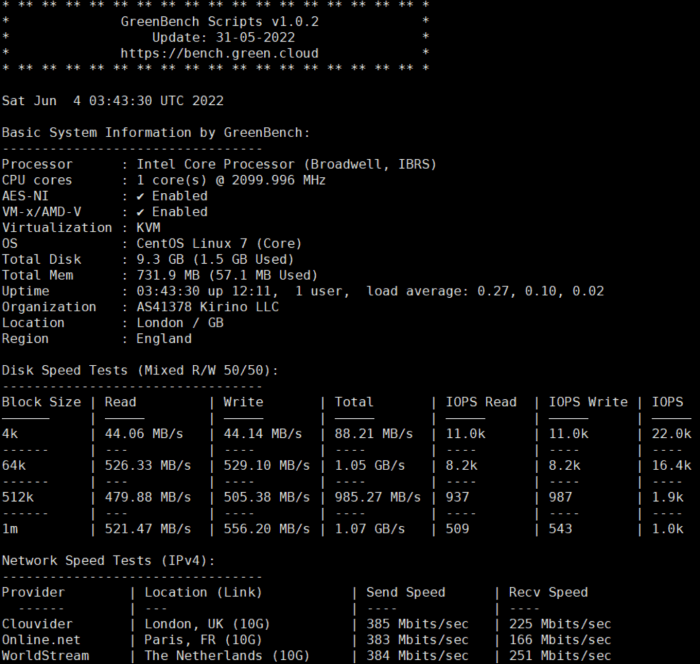Viewport: 700px width, 664px height.
Task: Click the provider name 'WorldStream'
Action: pyautogui.click(x=45, y=656)
